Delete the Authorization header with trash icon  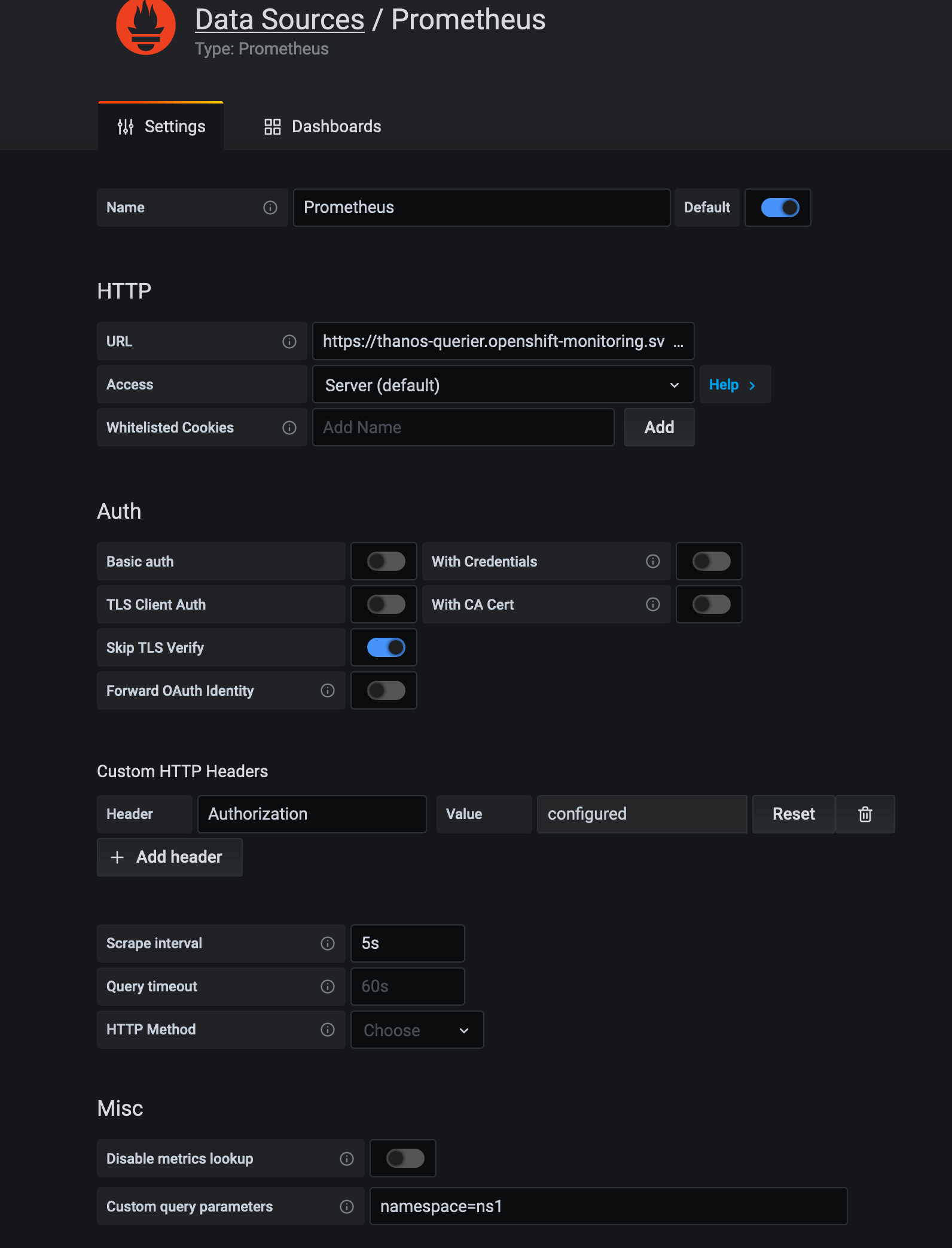tap(865, 814)
